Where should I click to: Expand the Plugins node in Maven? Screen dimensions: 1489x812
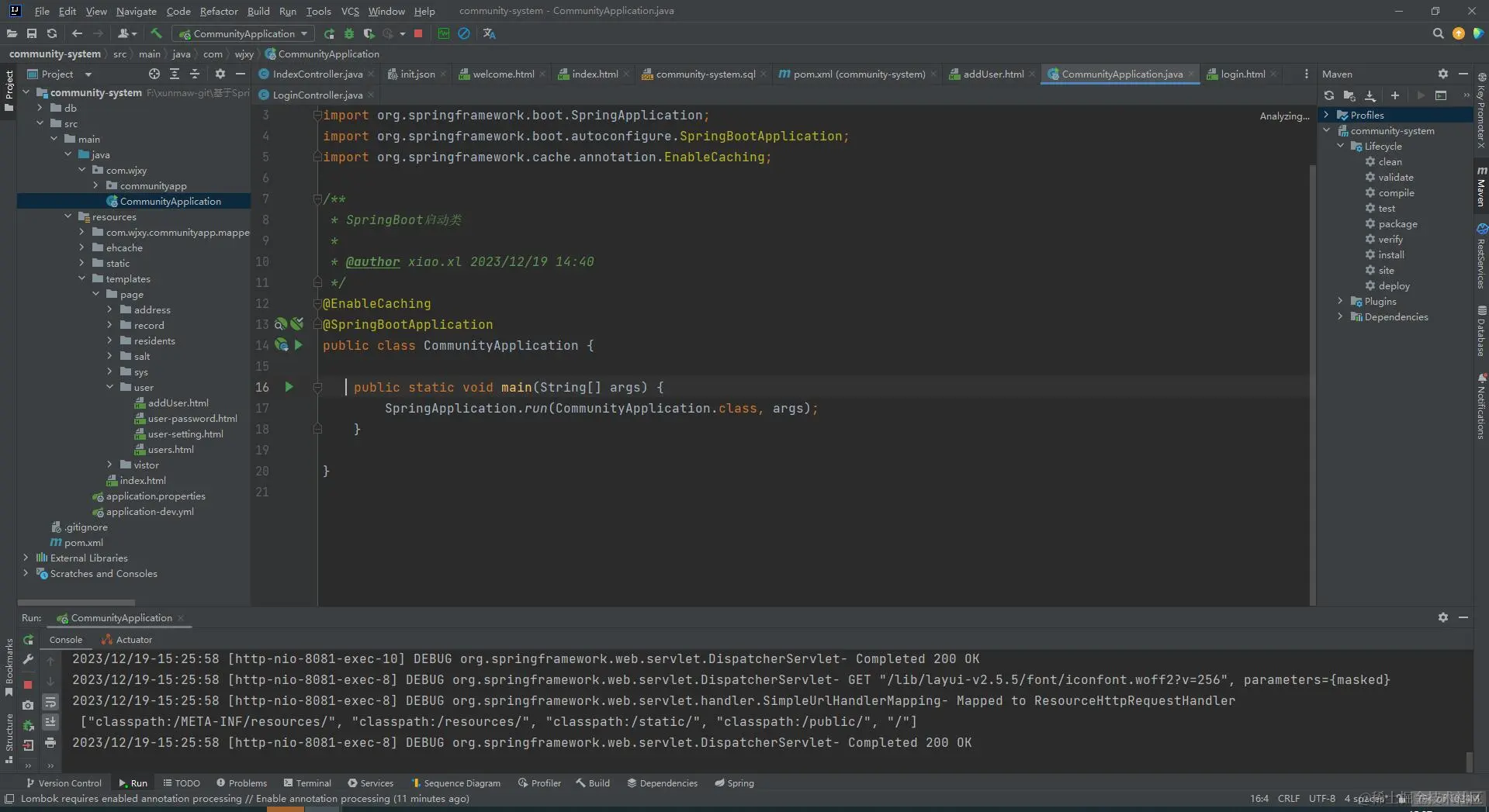pos(1341,301)
